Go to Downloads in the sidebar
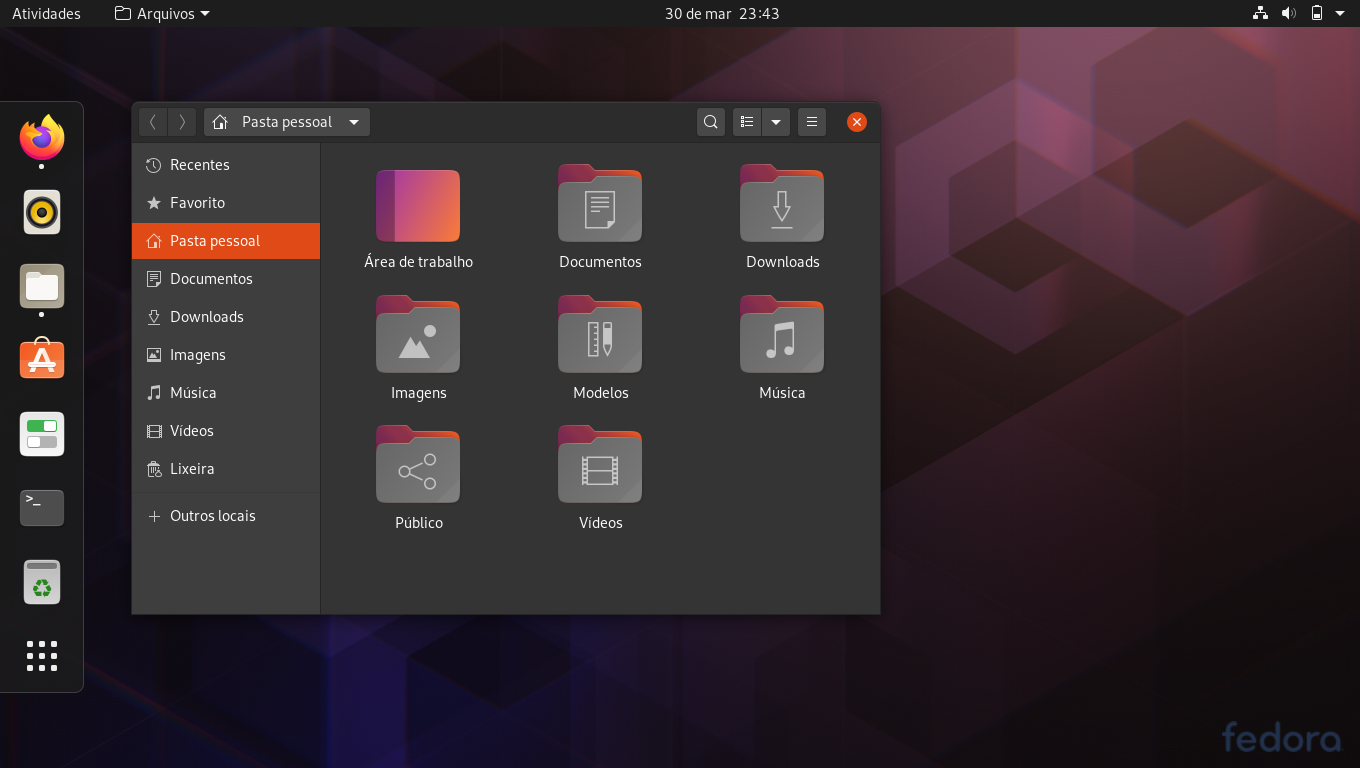This screenshot has height=768, width=1360. click(226, 317)
